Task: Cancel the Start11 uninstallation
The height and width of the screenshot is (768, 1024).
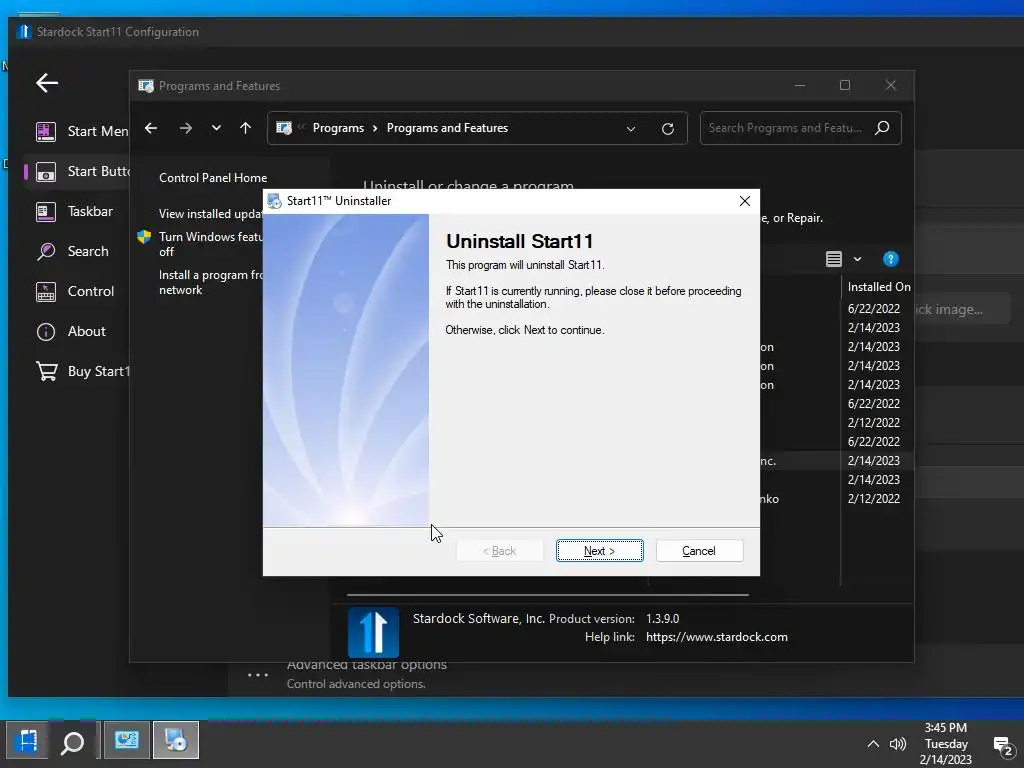Action: [699, 551]
